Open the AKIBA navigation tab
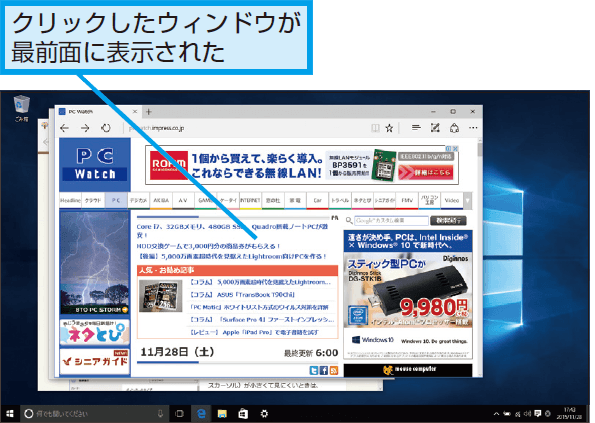 (x=161, y=200)
